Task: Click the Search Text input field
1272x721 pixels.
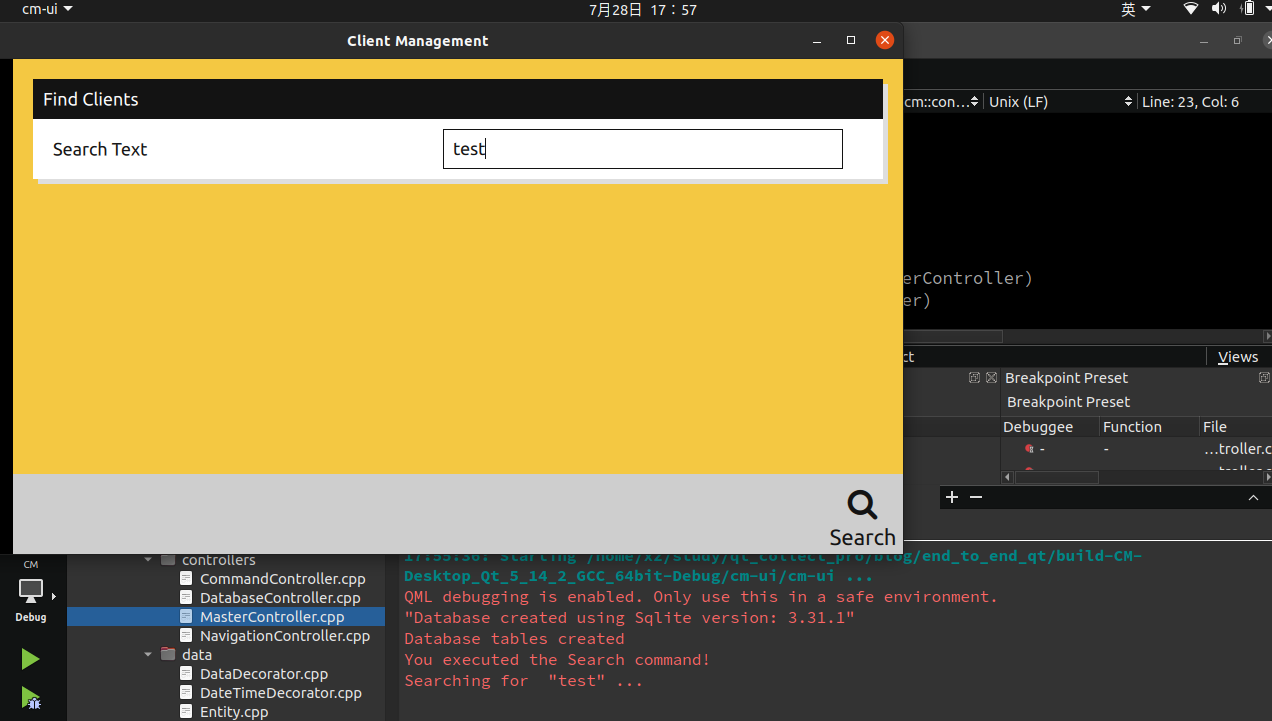Action: (642, 149)
